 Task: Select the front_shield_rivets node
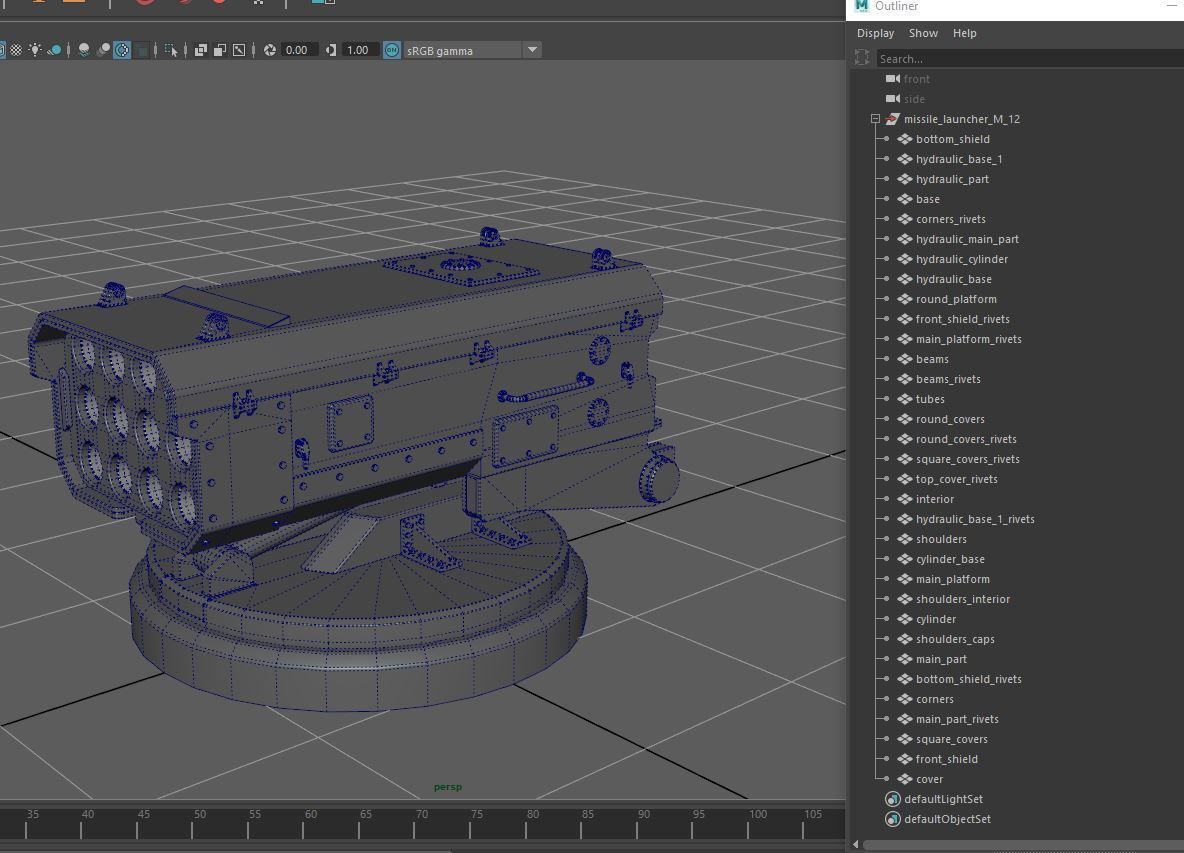[x=963, y=319]
